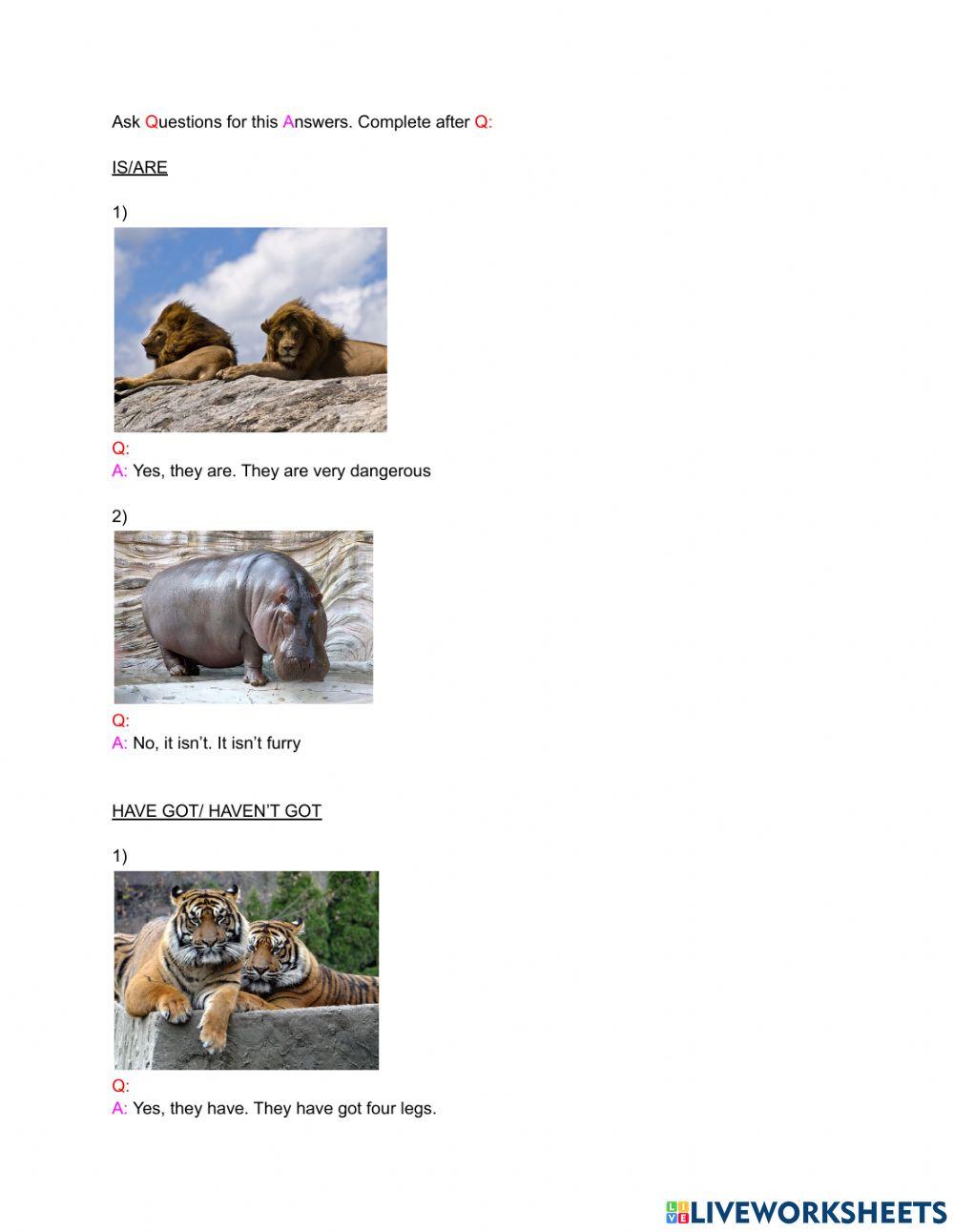
Task: Click the answer 'Yes, they are. They are very dangerous'
Action: [x=281, y=471]
